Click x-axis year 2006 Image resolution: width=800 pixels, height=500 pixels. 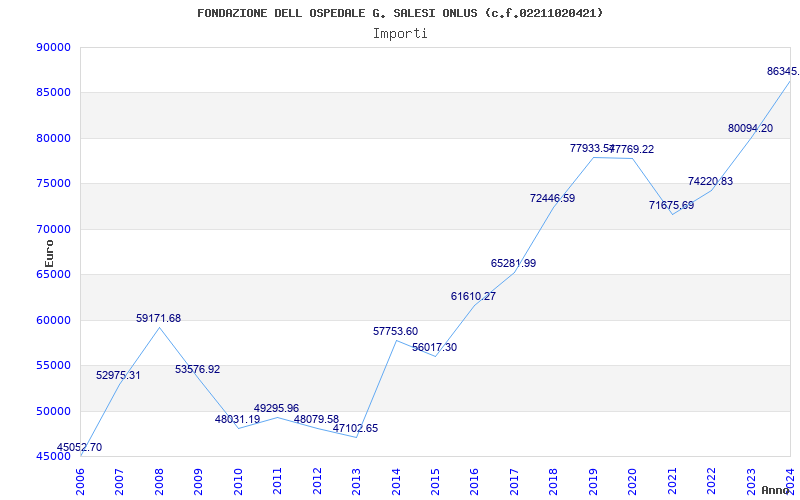tap(80, 482)
